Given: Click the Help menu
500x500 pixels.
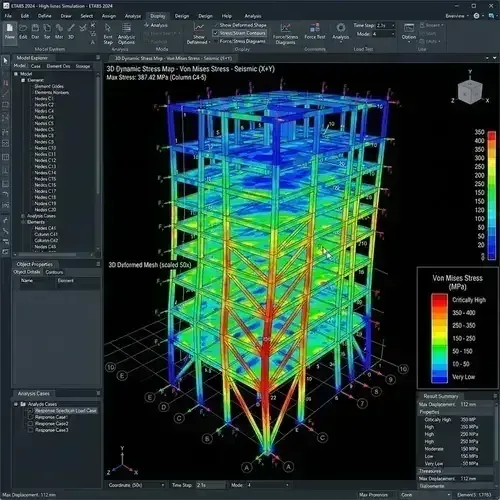Looking at the screenshot, I should [x=227, y=16].
